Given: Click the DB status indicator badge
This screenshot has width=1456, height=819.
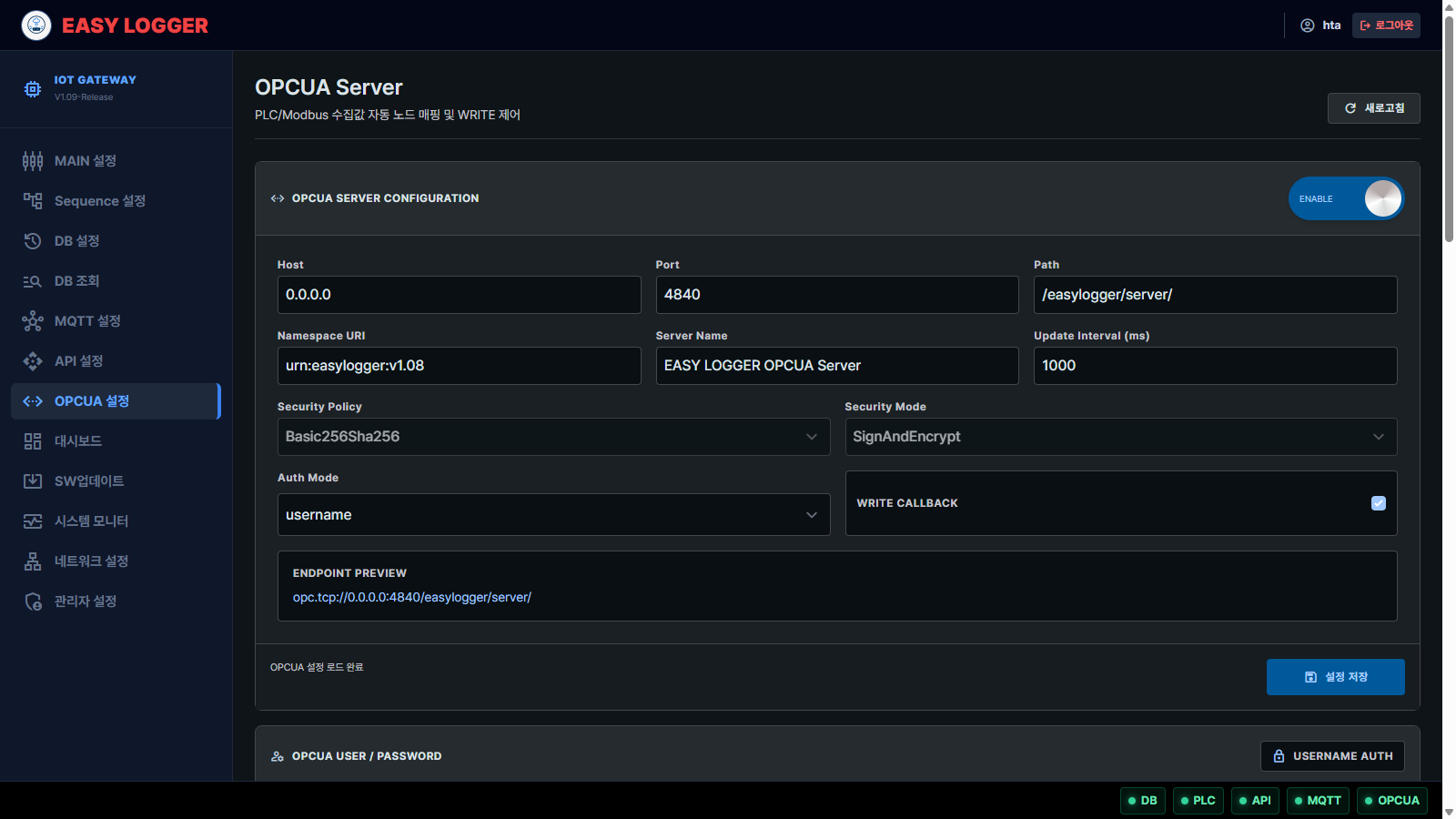Looking at the screenshot, I should click(1143, 801).
